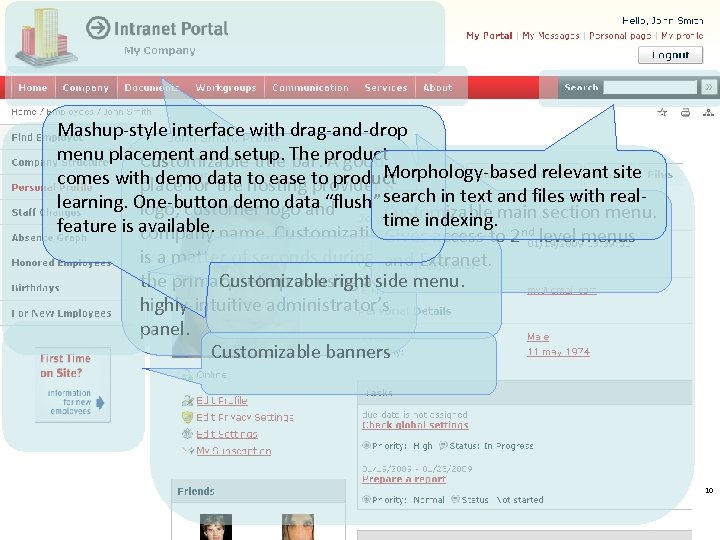The image size is (720, 540).
Task: Click the Intranet Portal arrow logo icon
Action: coord(98,28)
